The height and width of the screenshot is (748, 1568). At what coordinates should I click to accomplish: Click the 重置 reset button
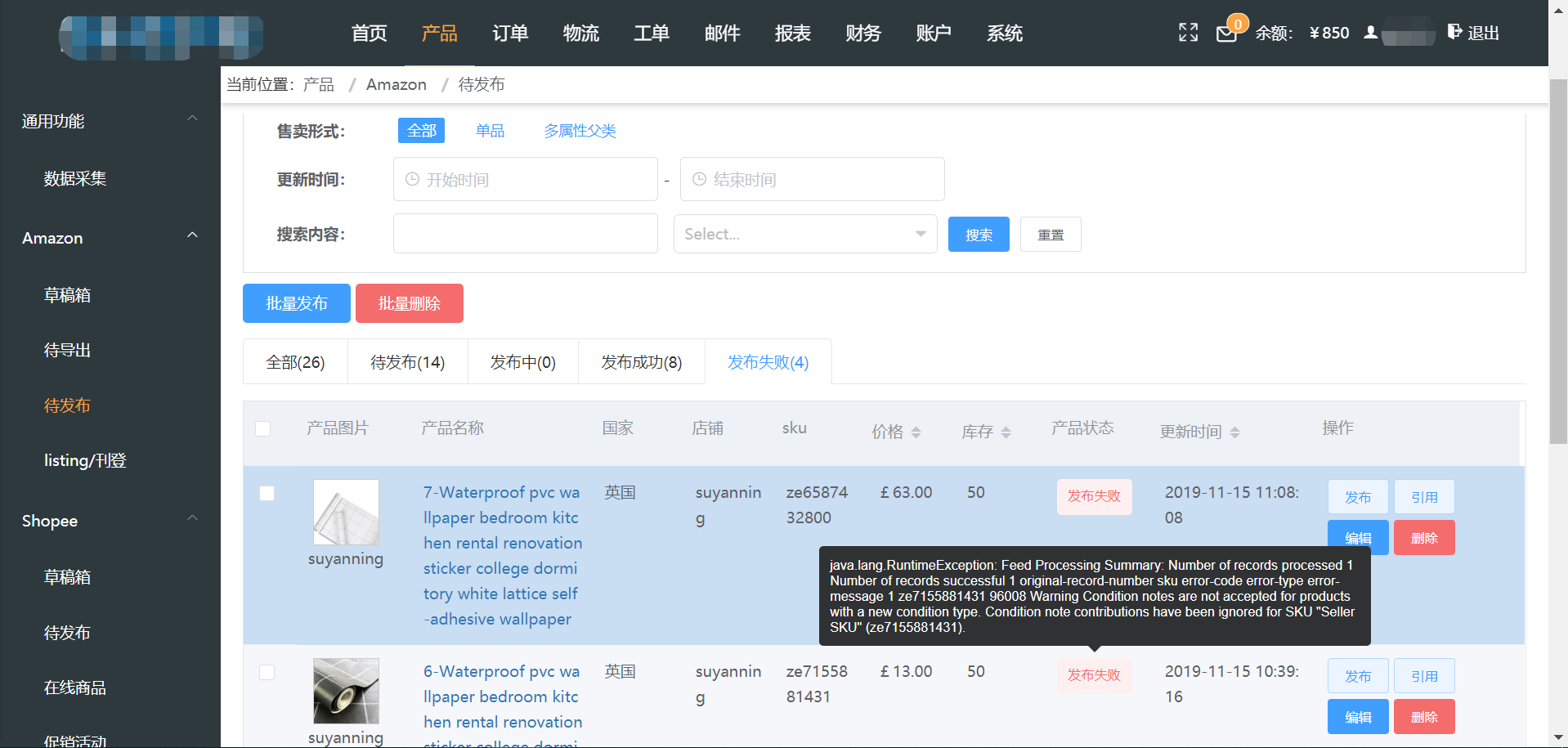[x=1051, y=235]
